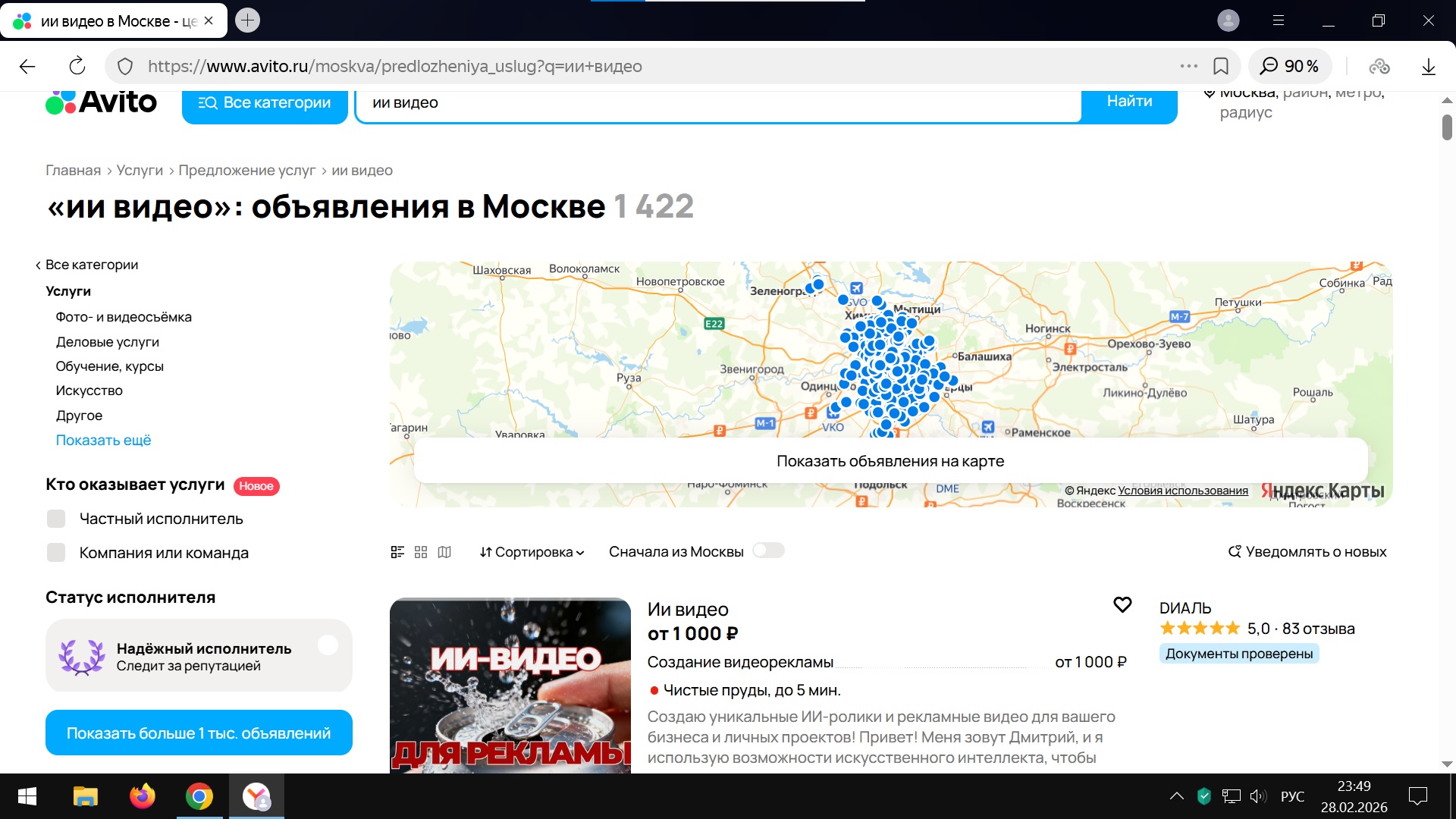Open browser downloads icon

click(1429, 67)
